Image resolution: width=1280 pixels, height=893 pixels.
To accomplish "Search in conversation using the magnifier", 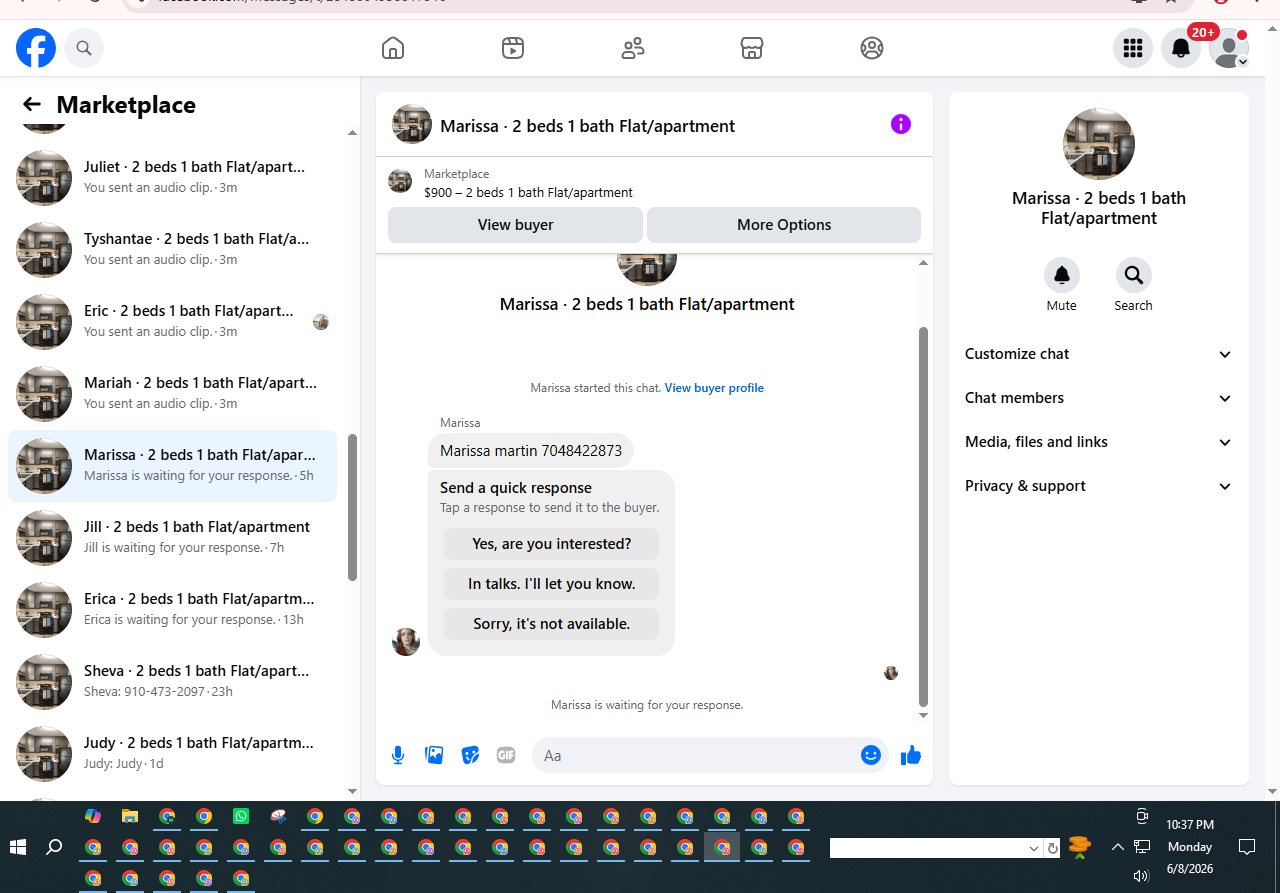I will 1134,275.
